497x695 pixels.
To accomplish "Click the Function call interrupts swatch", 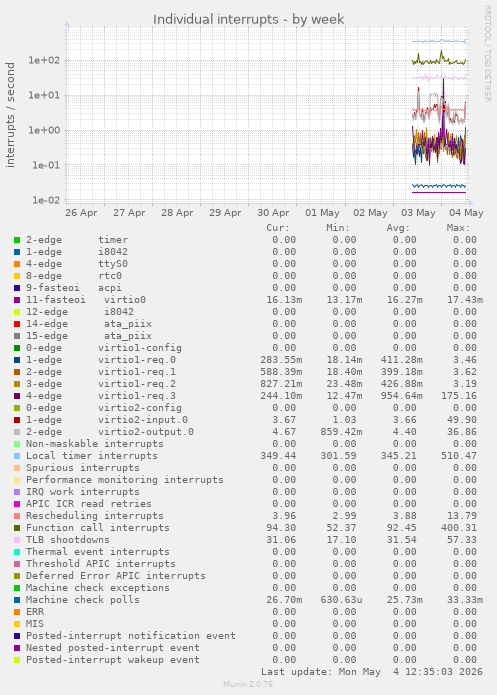I will (x=17, y=528).
